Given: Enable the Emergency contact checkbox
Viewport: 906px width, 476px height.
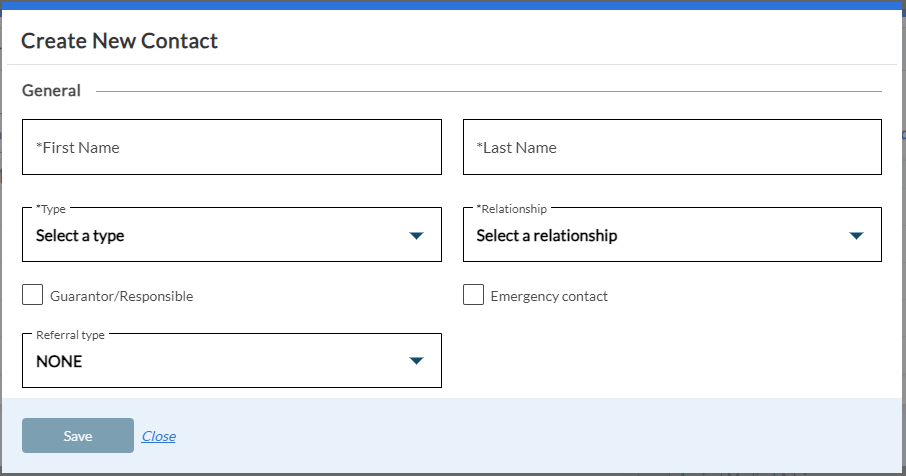Looking at the screenshot, I should coord(473,295).
